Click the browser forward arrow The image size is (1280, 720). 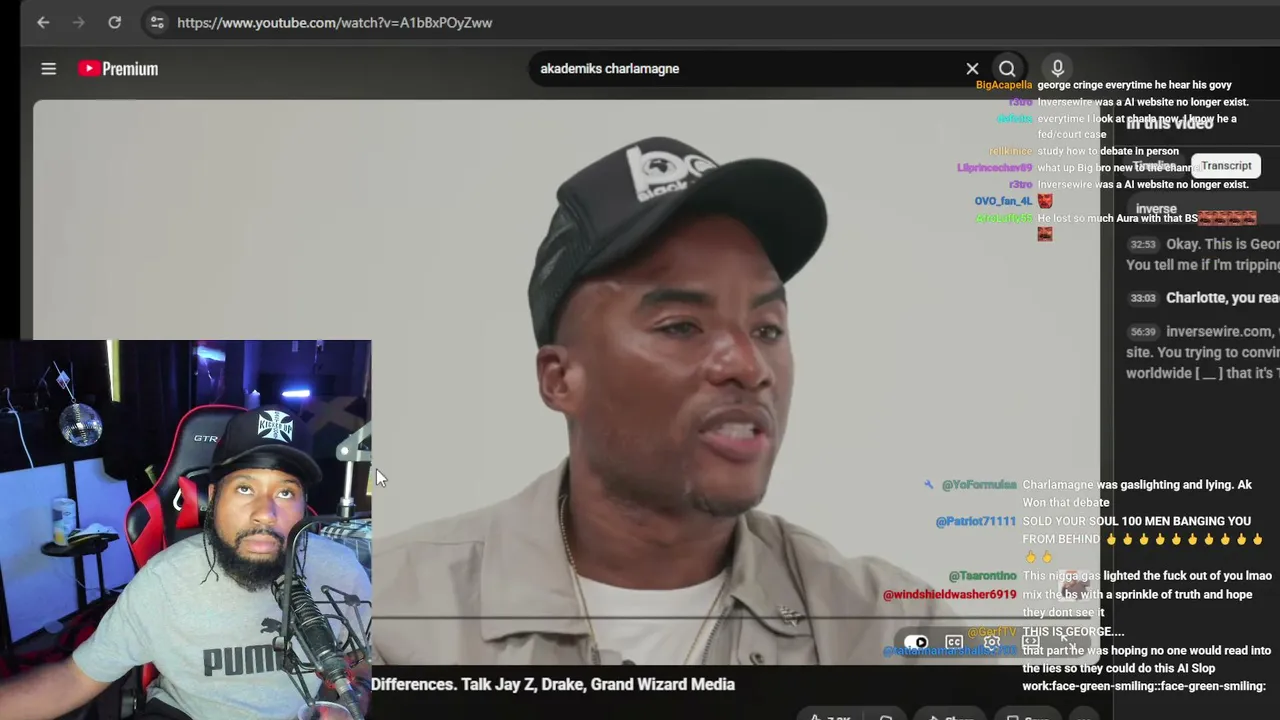coord(79,22)
